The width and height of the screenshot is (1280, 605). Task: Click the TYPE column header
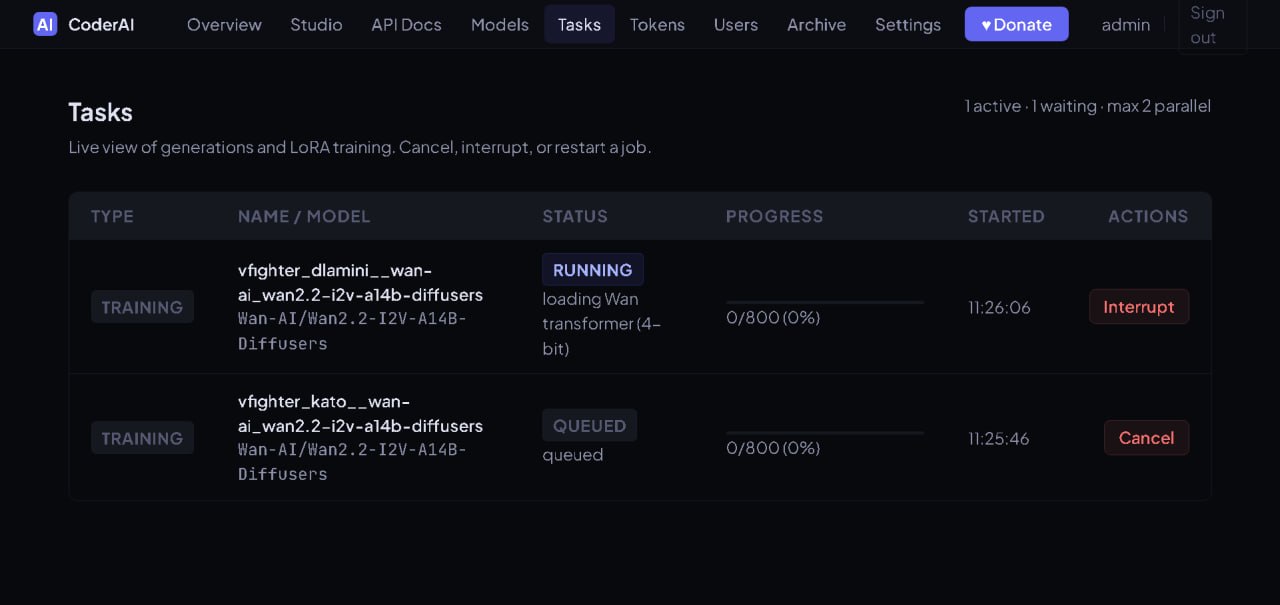(x=112, y=216)
